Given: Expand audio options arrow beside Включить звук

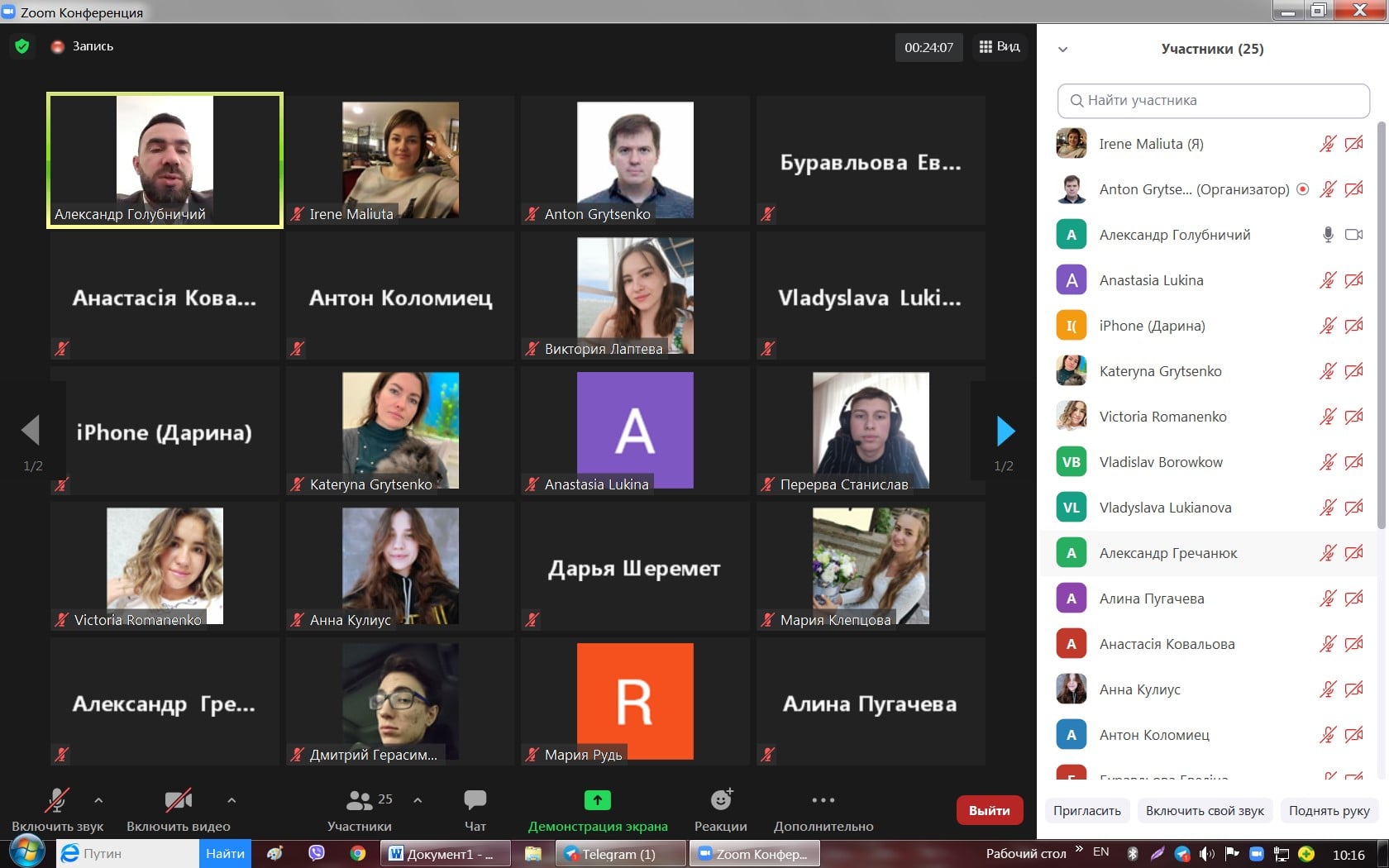Looking at the screenshot, I should pyautogui.click(x=98, y=800).
